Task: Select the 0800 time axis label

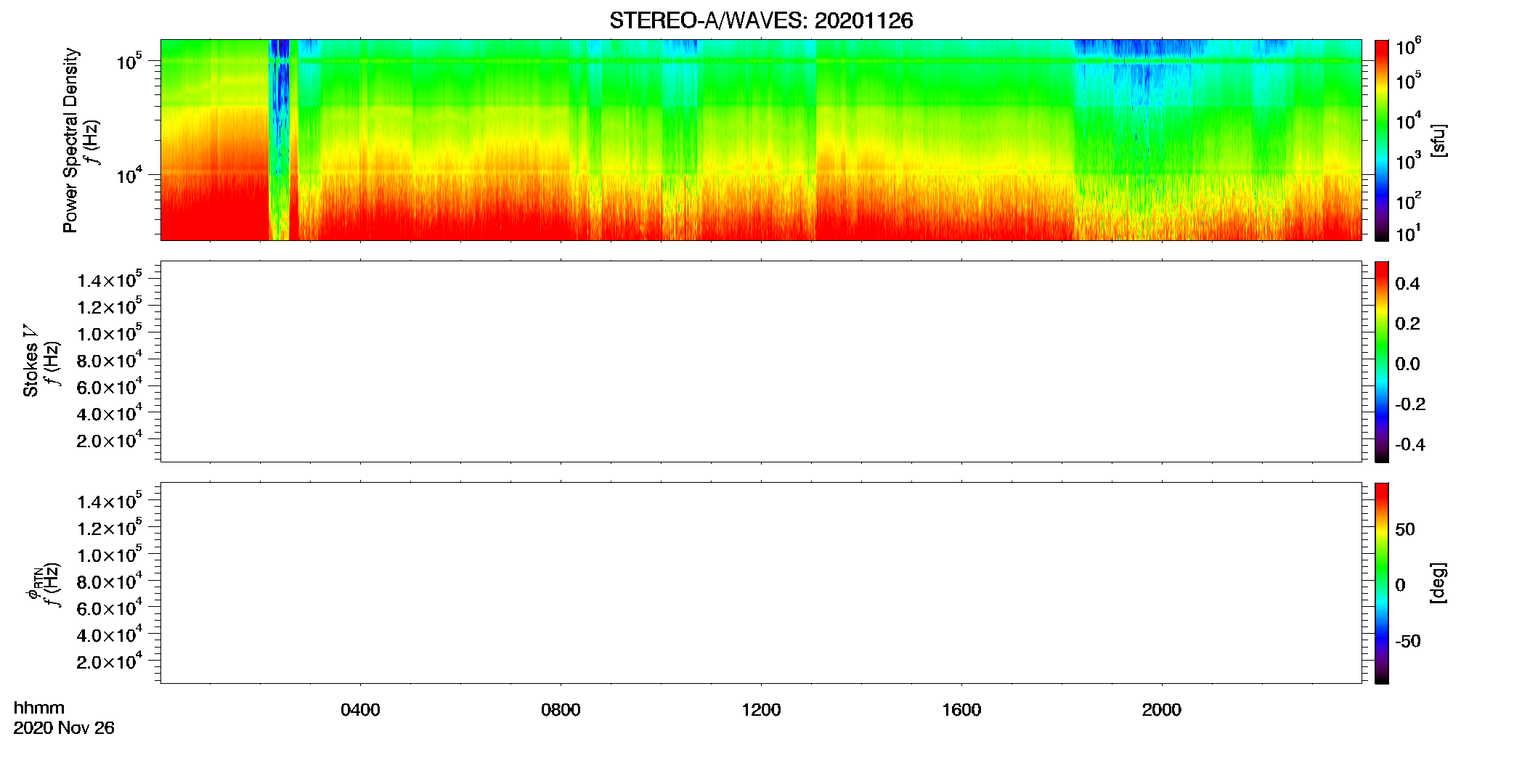Action: pos(561,710)
